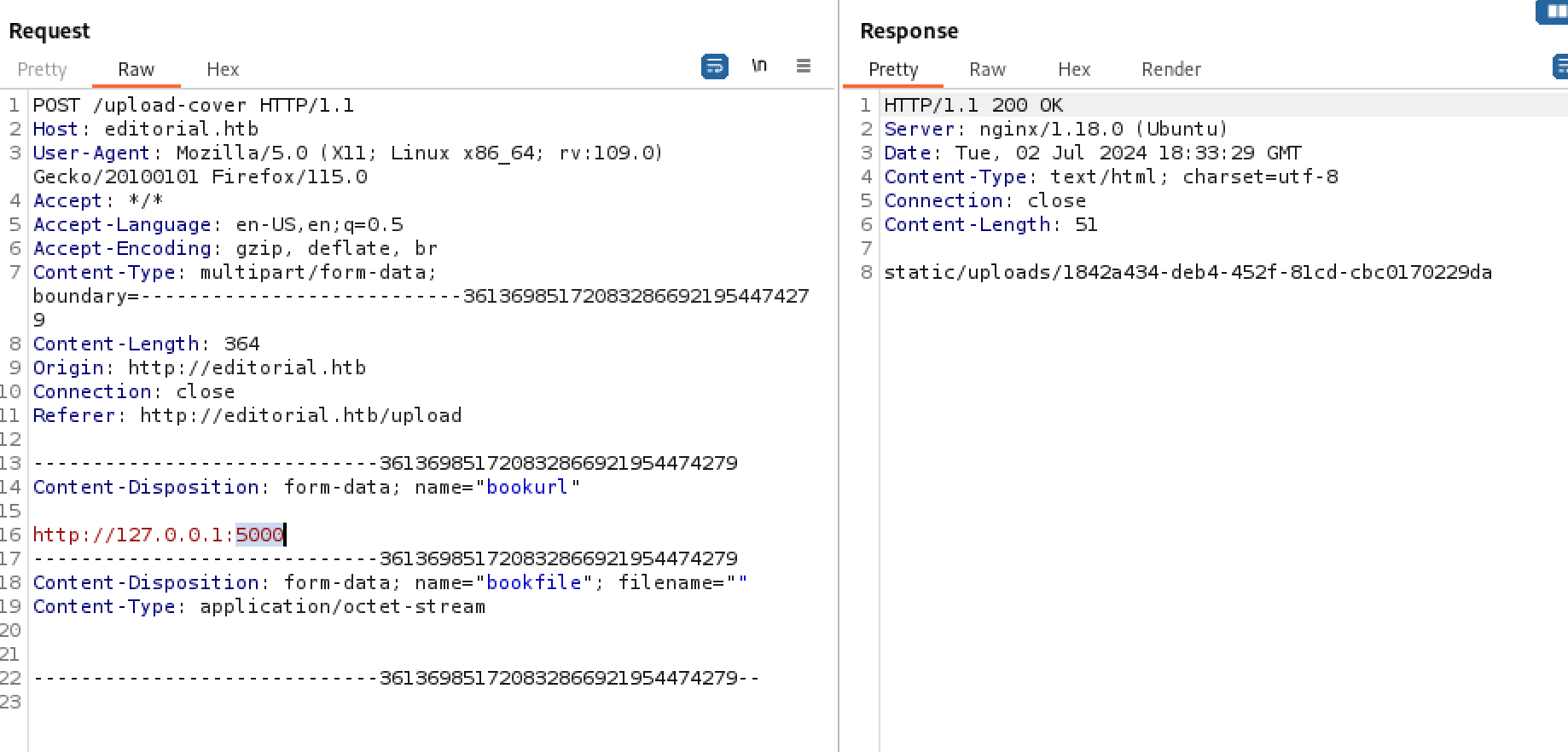The height and width of the screenshot is (752, 1568).
Task: Switch the Response view to Raw
Action: pos(987,69)
